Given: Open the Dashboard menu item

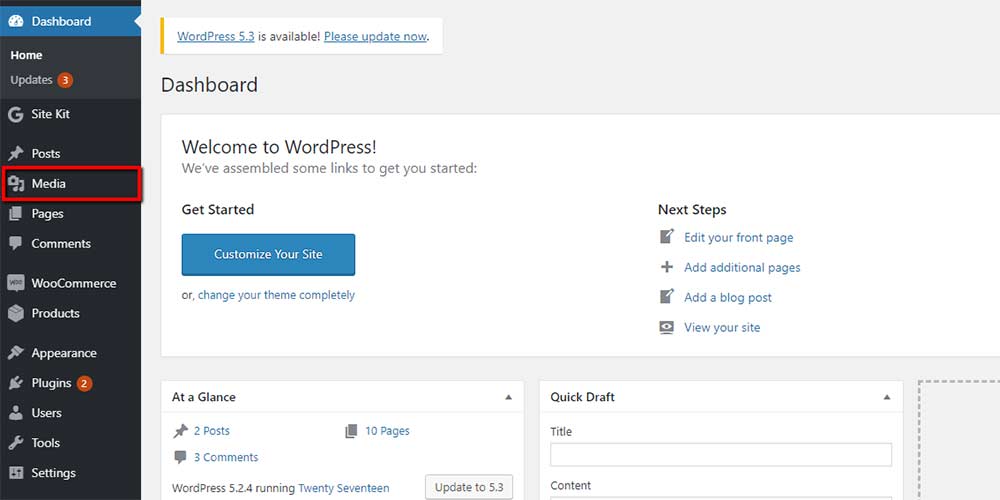Looking at the screenshot, I should coord(70,21).
